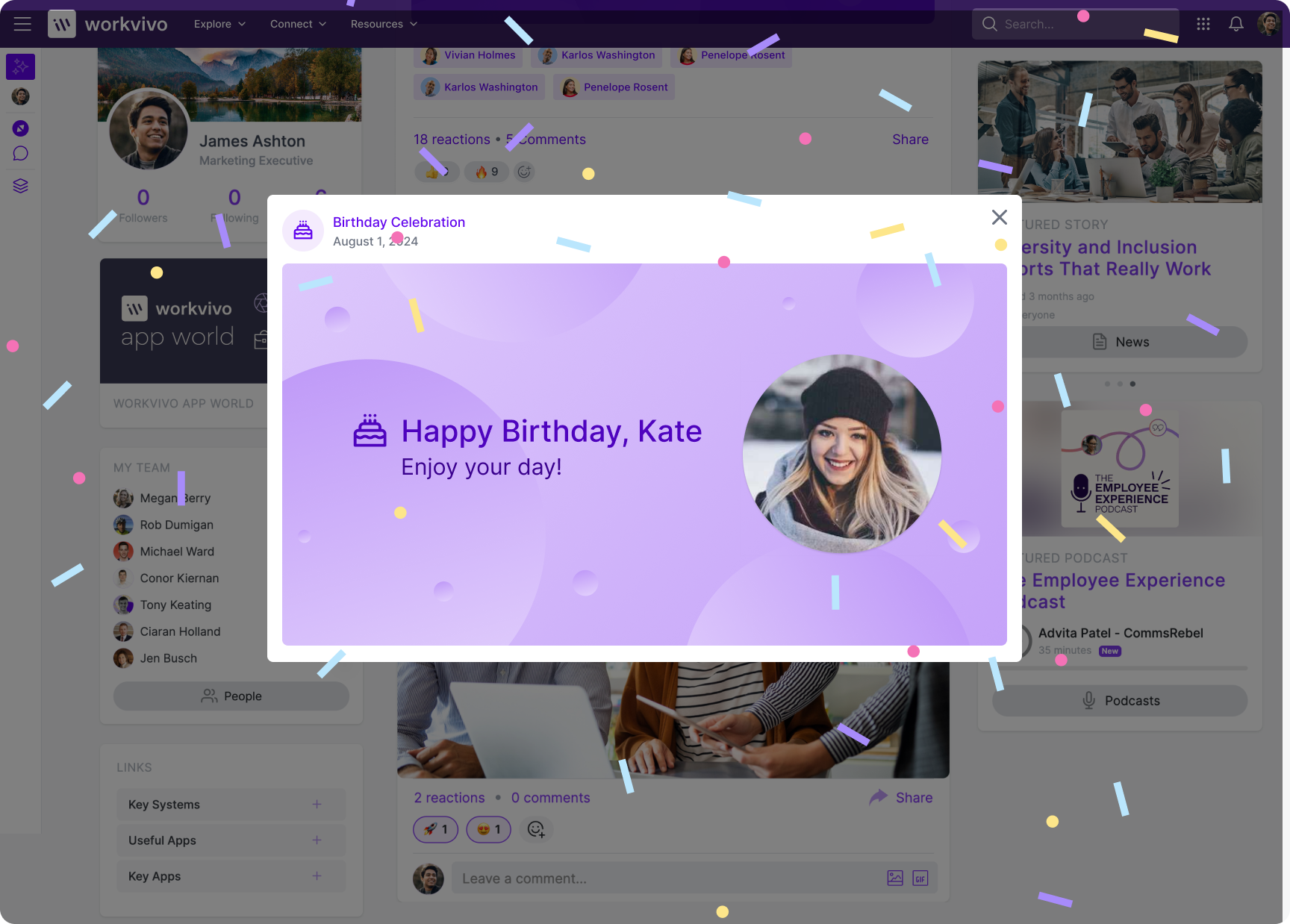The image size is (1290, 924).
Task: Expand the Resources menu
Action: [384, 24]
